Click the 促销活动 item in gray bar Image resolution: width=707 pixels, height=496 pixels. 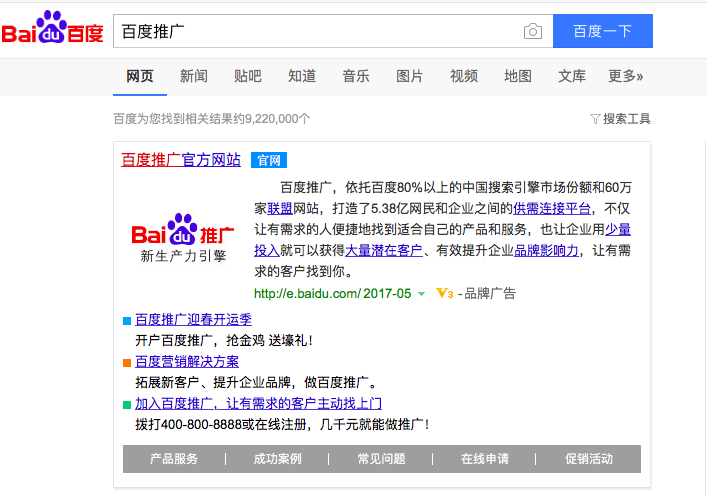[x=589, y=459]
